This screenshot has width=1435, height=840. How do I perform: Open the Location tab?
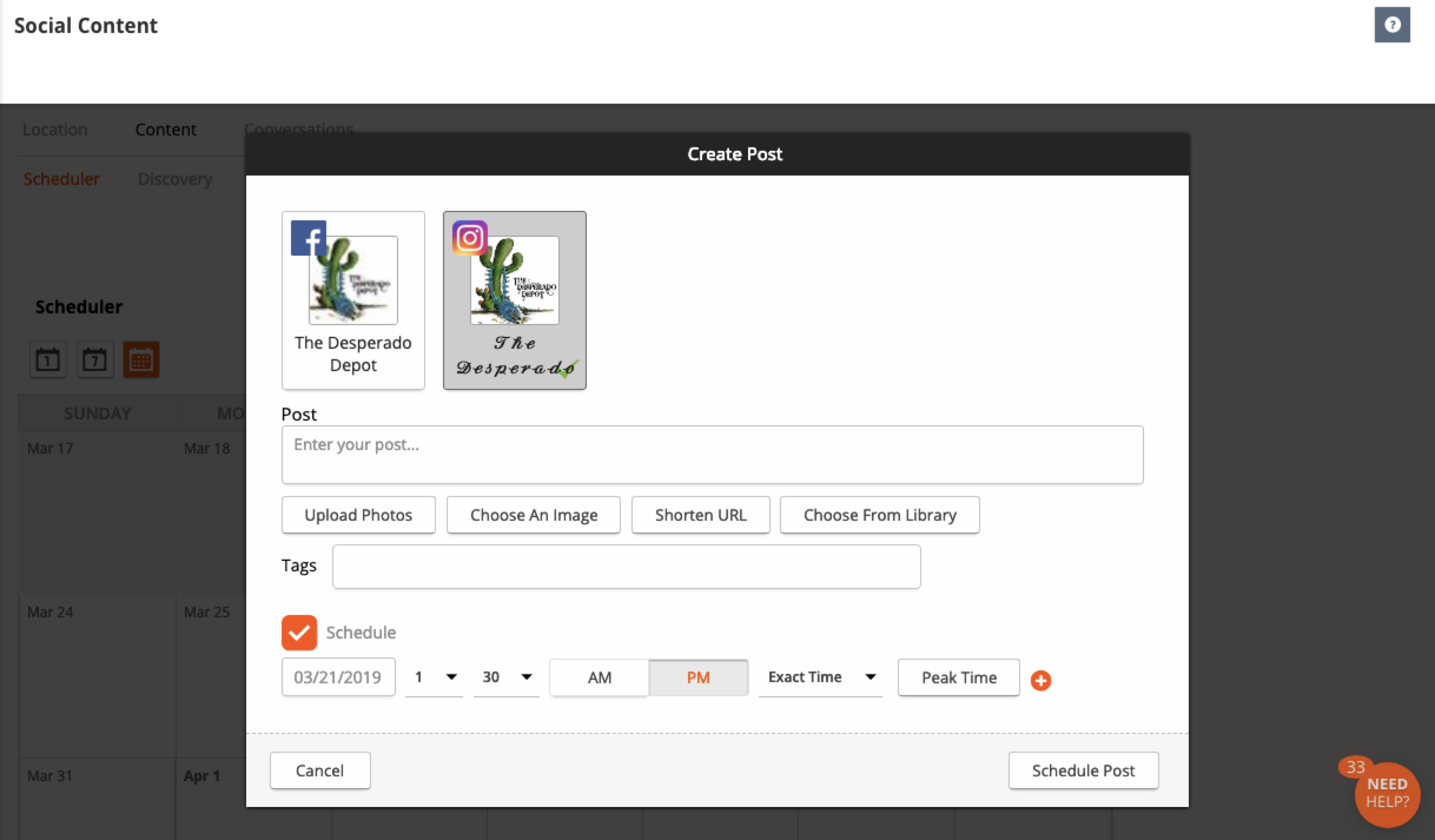click(x=55, y=130)
